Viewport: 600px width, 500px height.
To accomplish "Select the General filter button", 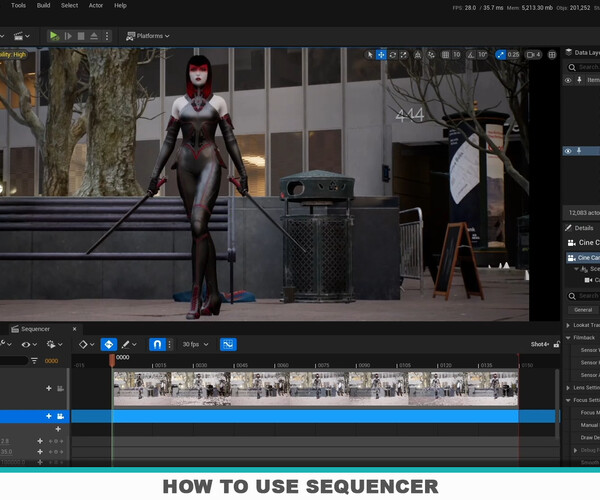I will (583, 310).
